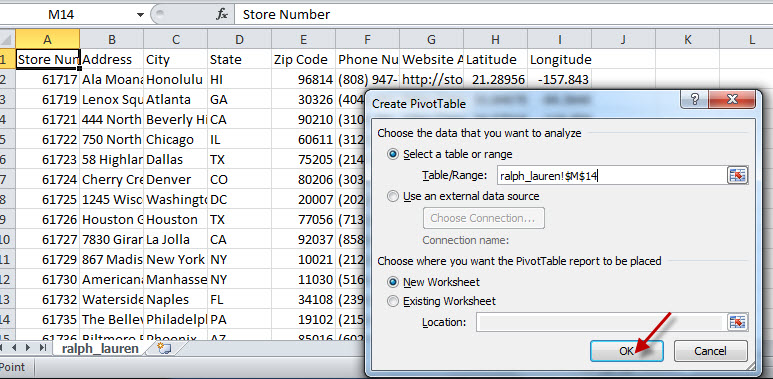Close the Create PivotTable dialog
The height and width of the screenshot is (379, 773).
click(x=732, y=99)
